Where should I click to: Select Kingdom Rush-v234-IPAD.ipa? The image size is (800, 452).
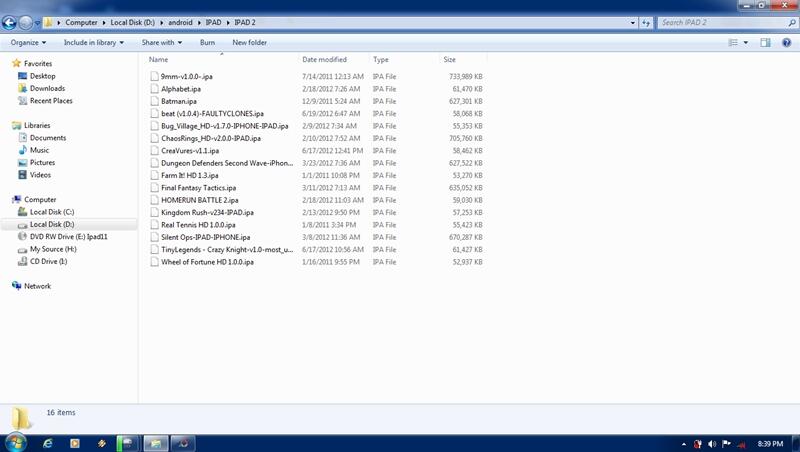point(207,212)
